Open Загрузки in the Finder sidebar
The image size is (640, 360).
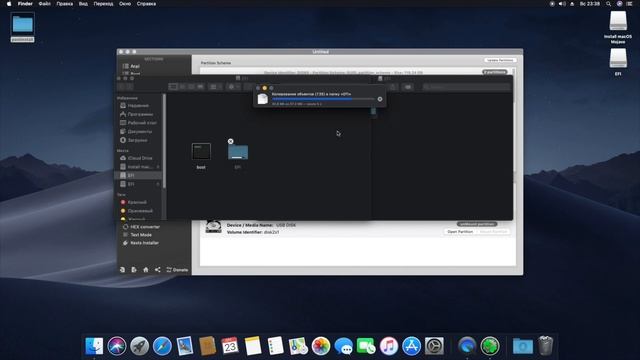click(134, 140)
